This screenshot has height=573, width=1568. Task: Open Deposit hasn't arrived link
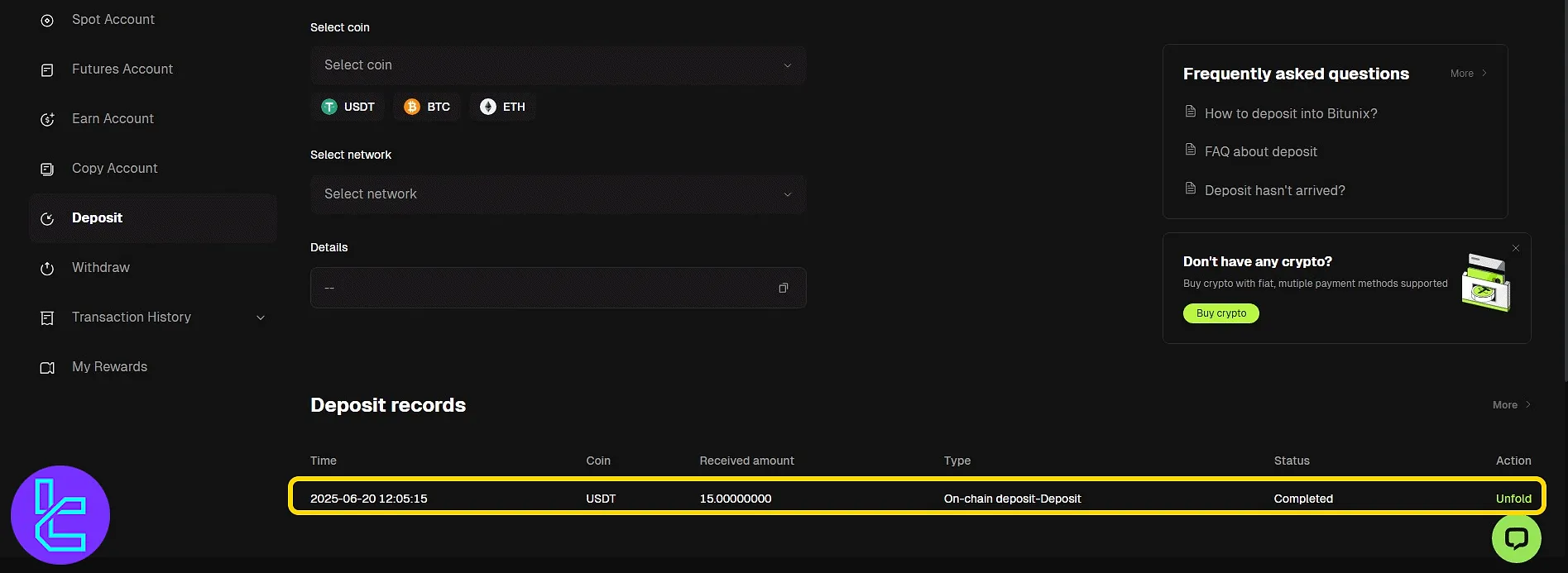[x=1275, y=191]
